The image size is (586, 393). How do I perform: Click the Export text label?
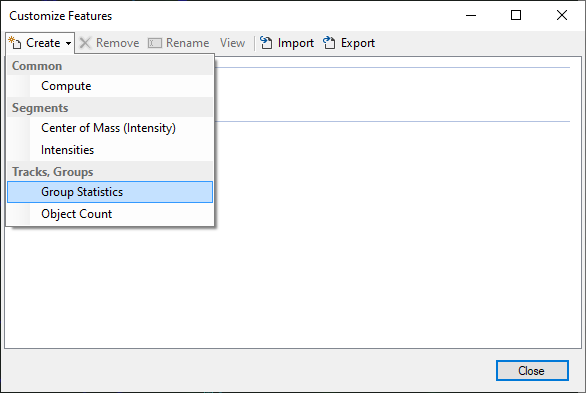click(358, 43)
